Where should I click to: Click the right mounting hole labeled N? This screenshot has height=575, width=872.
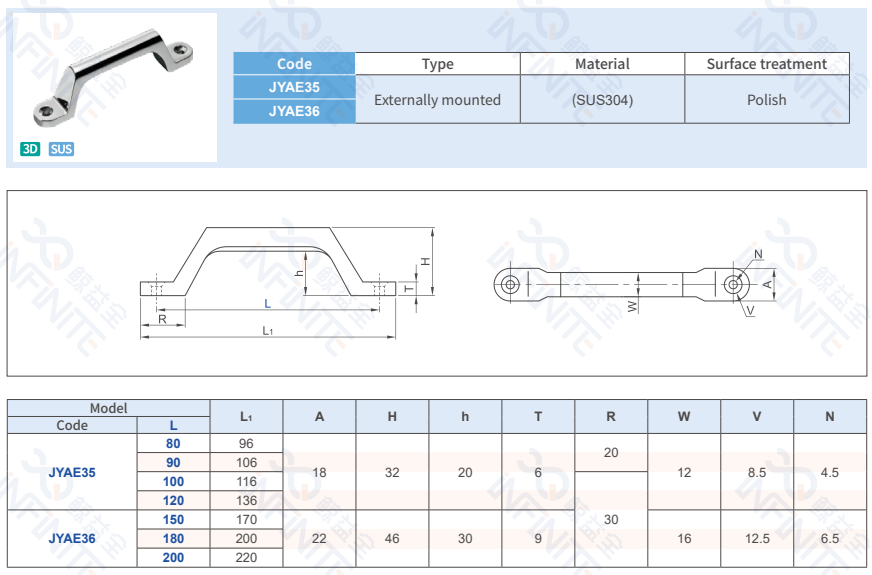[x=735, y=285]
